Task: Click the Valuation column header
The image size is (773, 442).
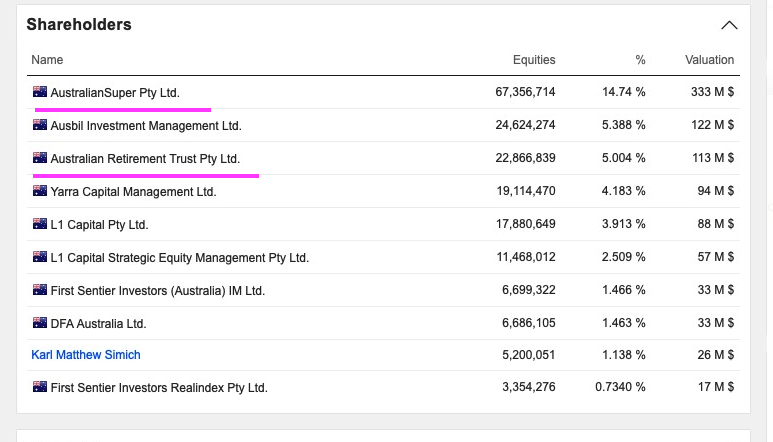Action: pos(709,60)
